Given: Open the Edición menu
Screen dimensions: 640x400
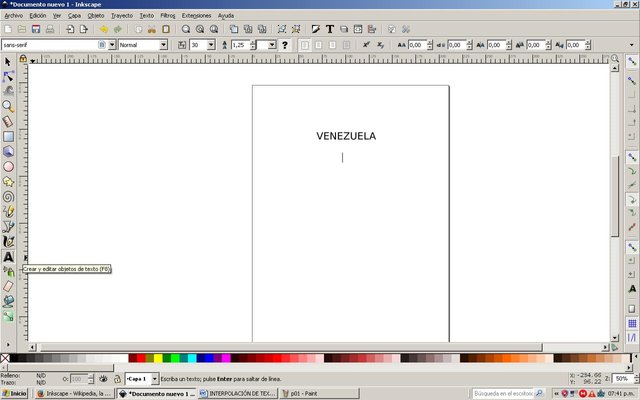Looking at the screenshot, I should click(38, 16).
